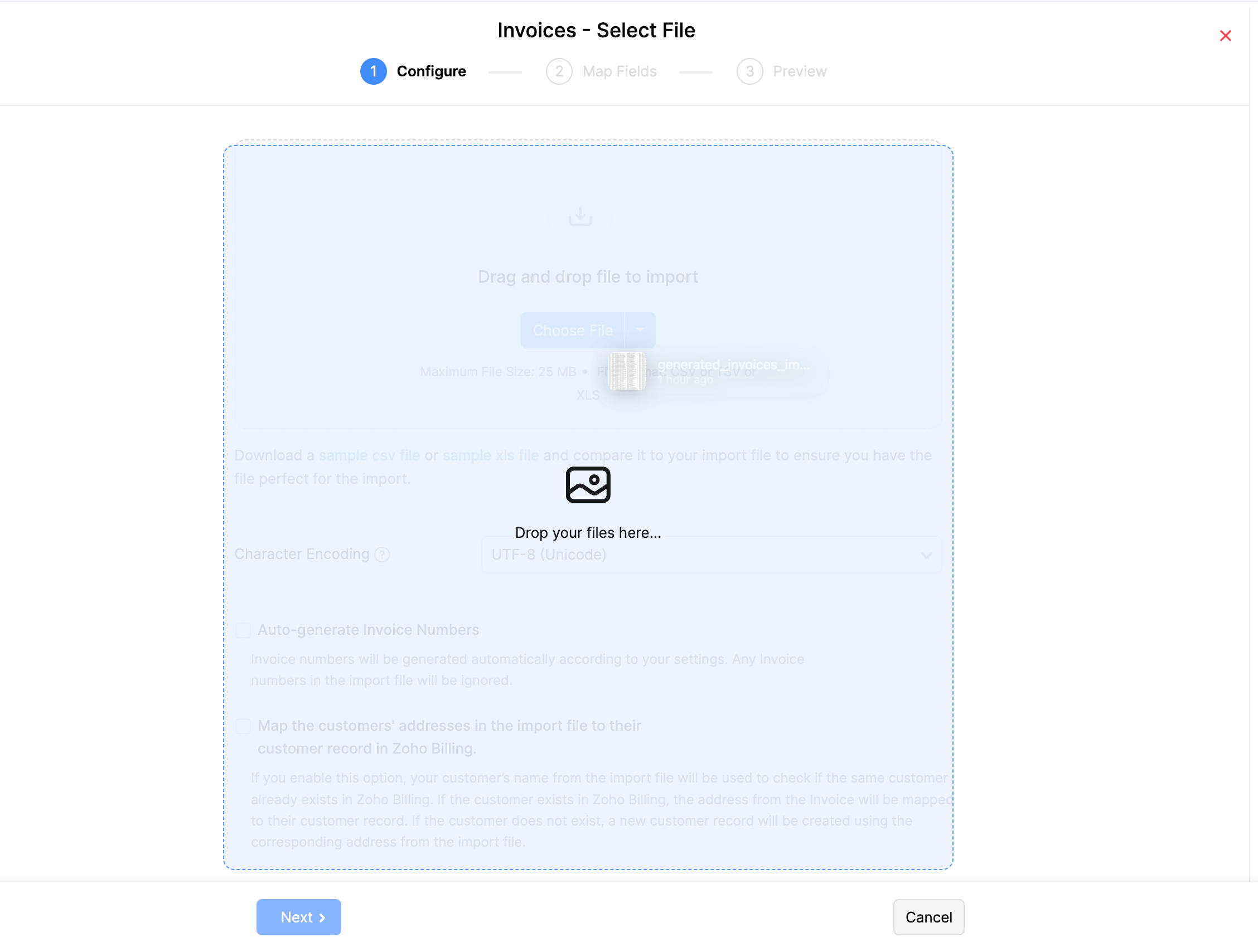1258x952 pixels.
Task: Click the chevron arrow inside Next button
Action: pos(322,917)
